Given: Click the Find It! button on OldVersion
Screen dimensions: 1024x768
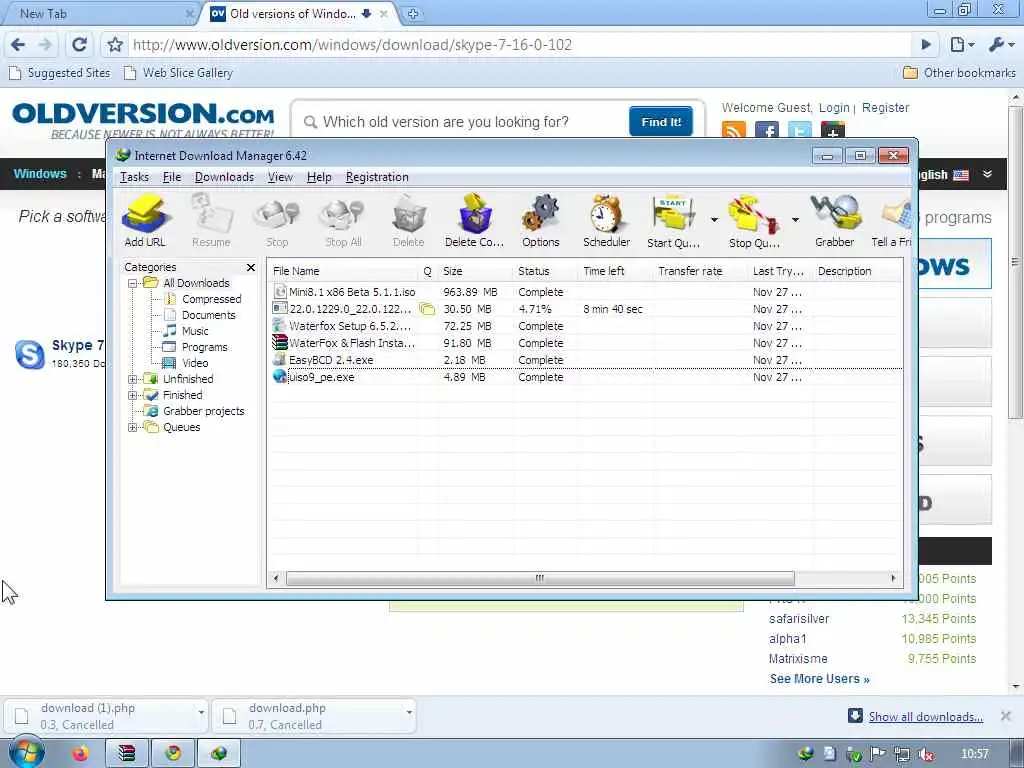Looking at the screenshot, I should pyautogui.click(x=661, y=122).
